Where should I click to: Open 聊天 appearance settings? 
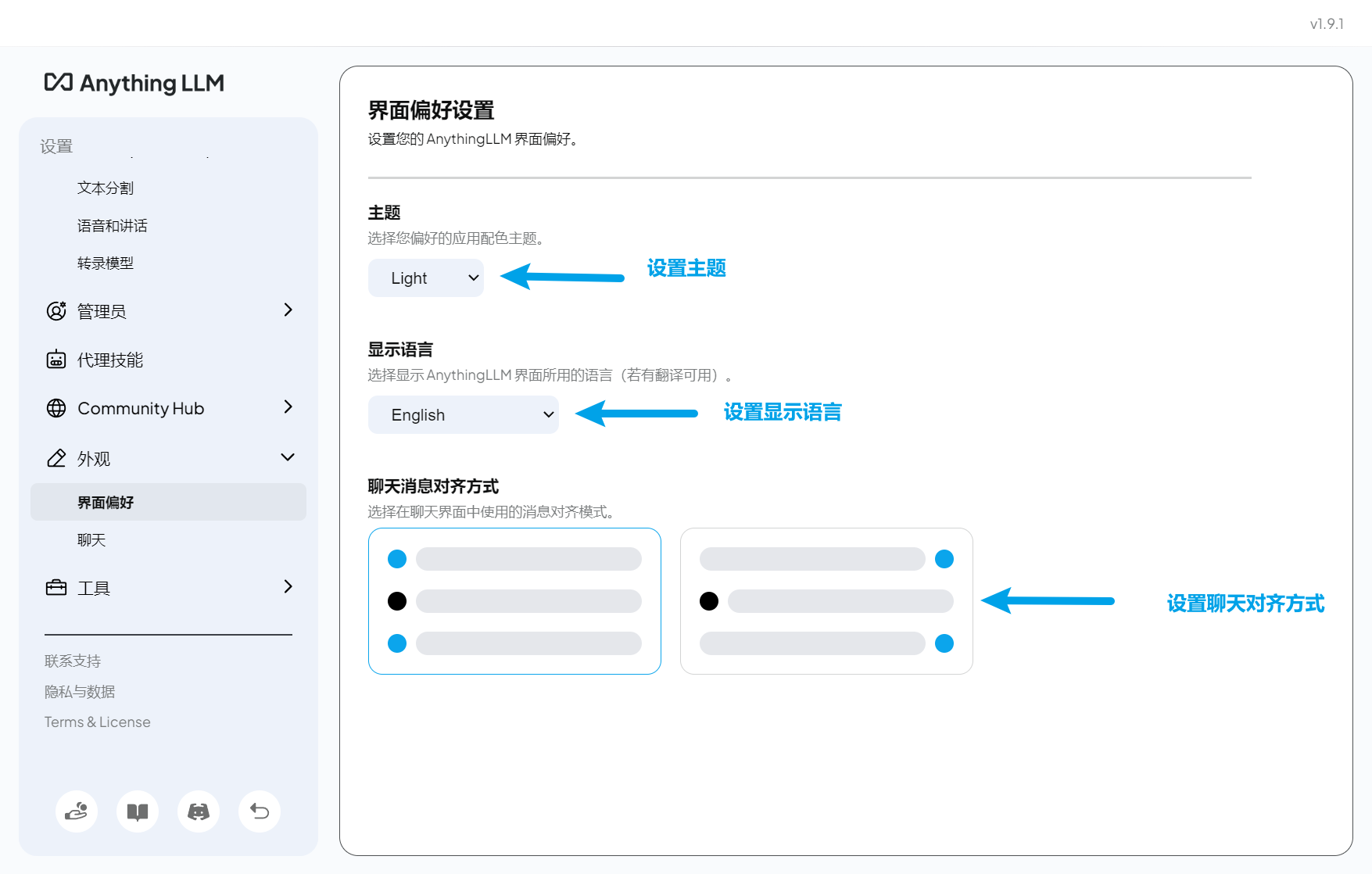91,540
